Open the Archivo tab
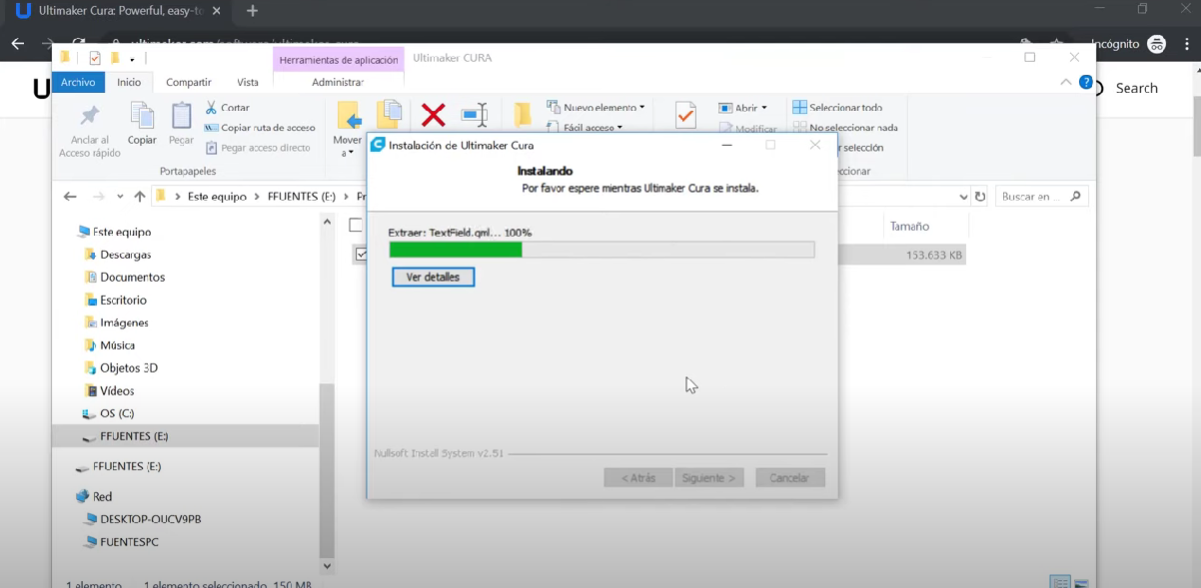Screen dimensions: 1201x588 78,82
